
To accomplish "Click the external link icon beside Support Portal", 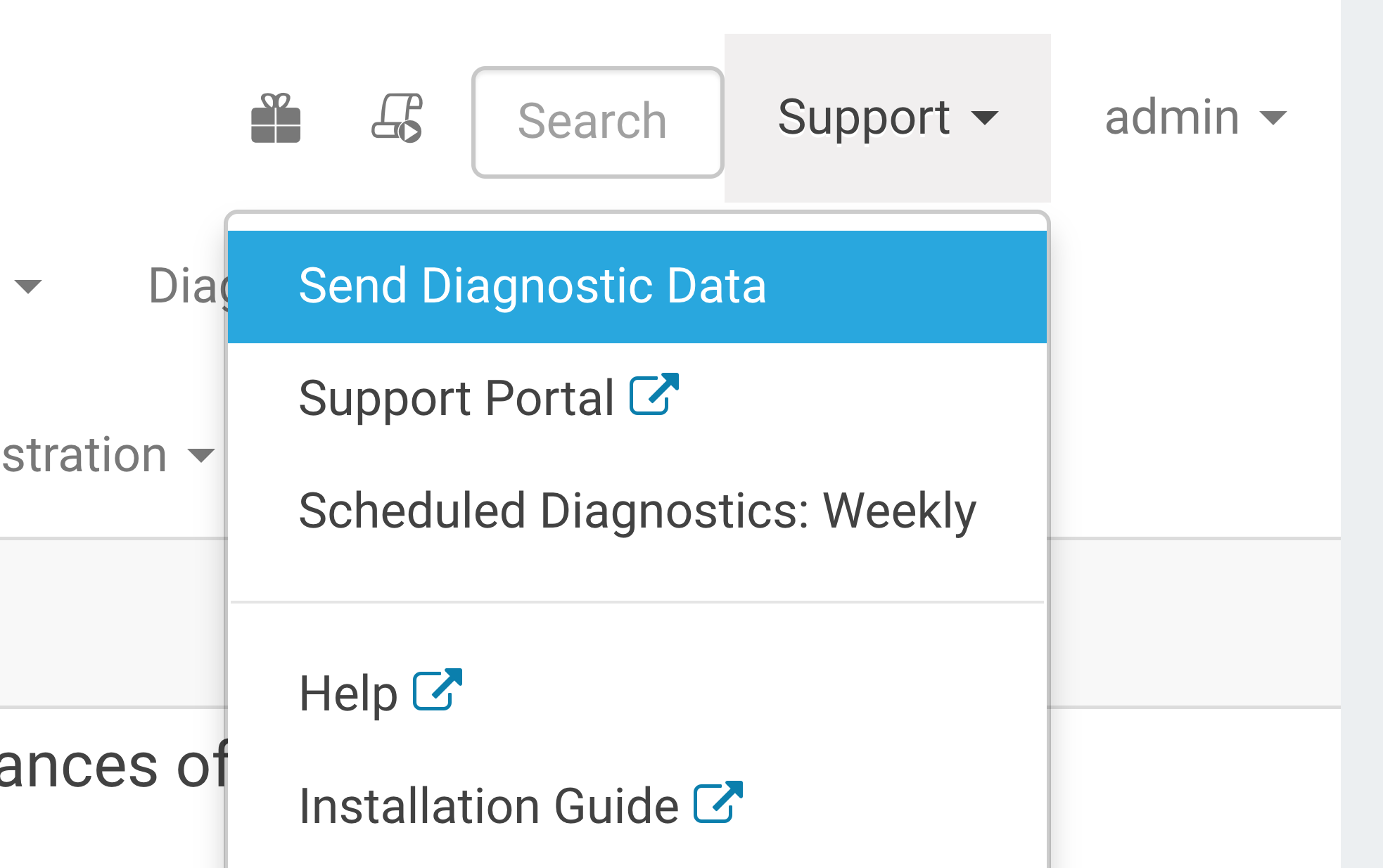I will click(x=654, y=395).
